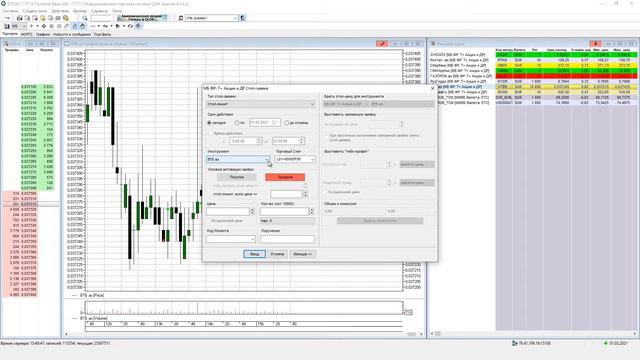Click the red 'Продажа' button
The height and width of the screenshot is (360, 640).
pyautogui.click(x=285, y=177)
